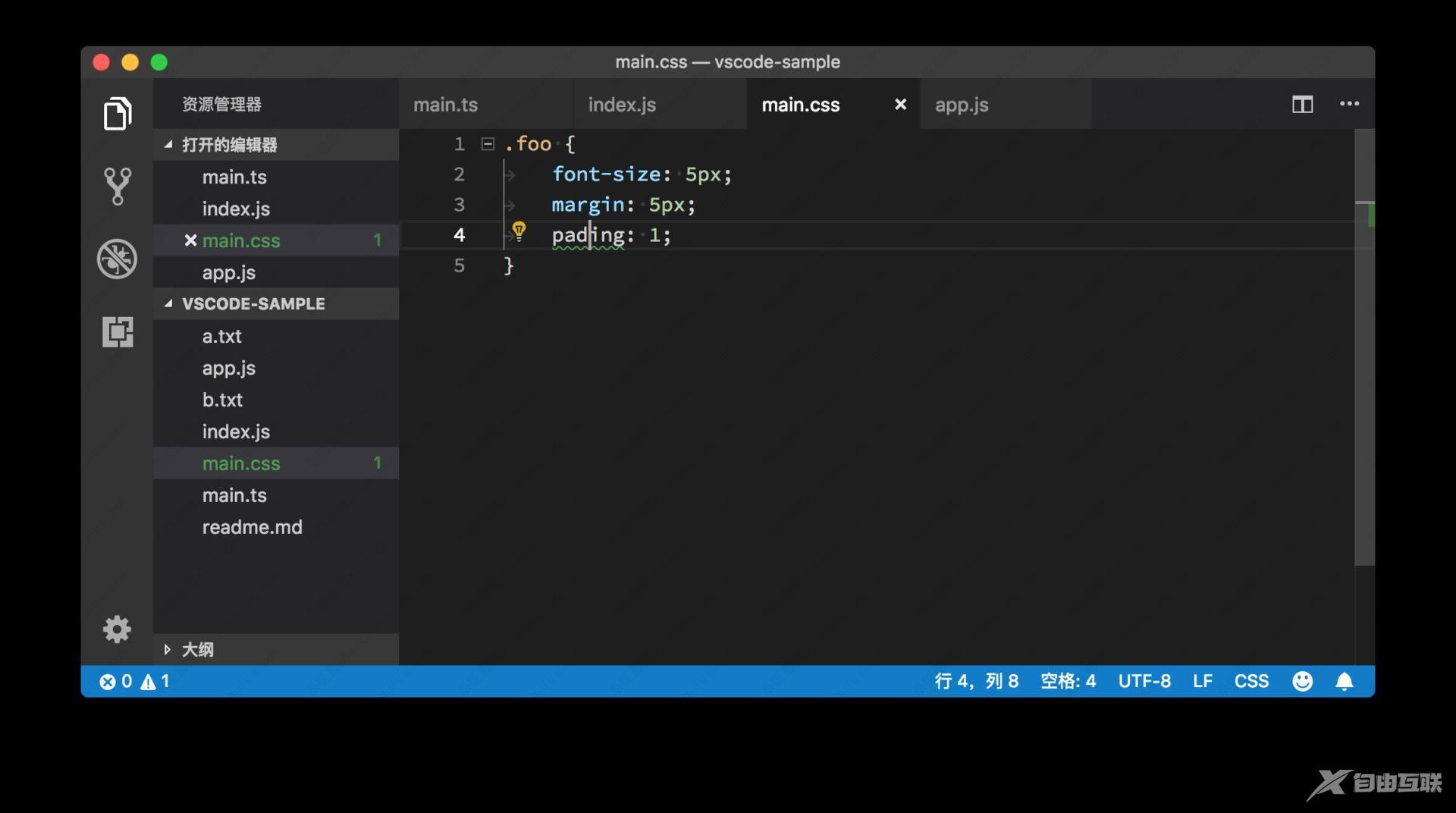Click the yellow macOS minimize button
This screenshot has height=813, width=1456.
130,62
